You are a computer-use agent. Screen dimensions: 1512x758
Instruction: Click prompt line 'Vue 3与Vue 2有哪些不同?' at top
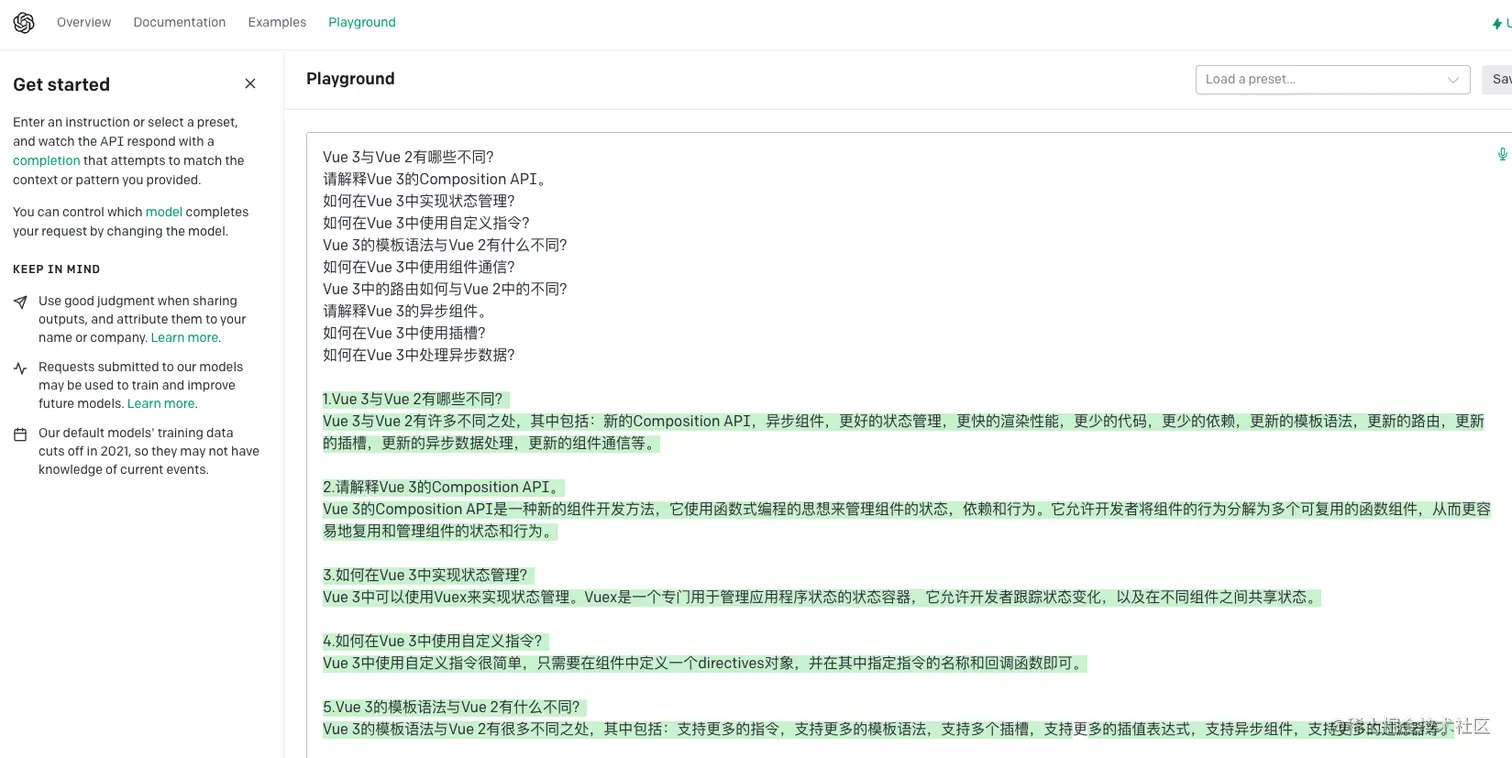(408, 157)
